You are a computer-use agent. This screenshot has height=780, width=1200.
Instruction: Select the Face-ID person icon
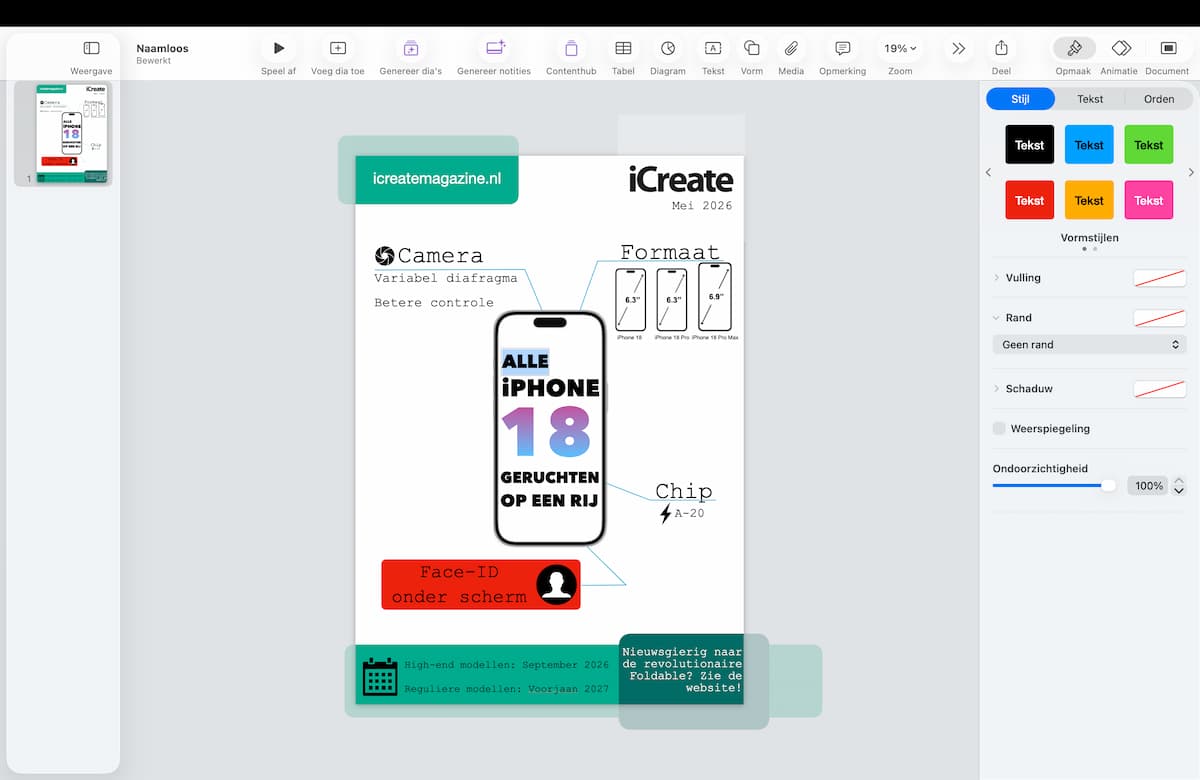pos(557,585)
